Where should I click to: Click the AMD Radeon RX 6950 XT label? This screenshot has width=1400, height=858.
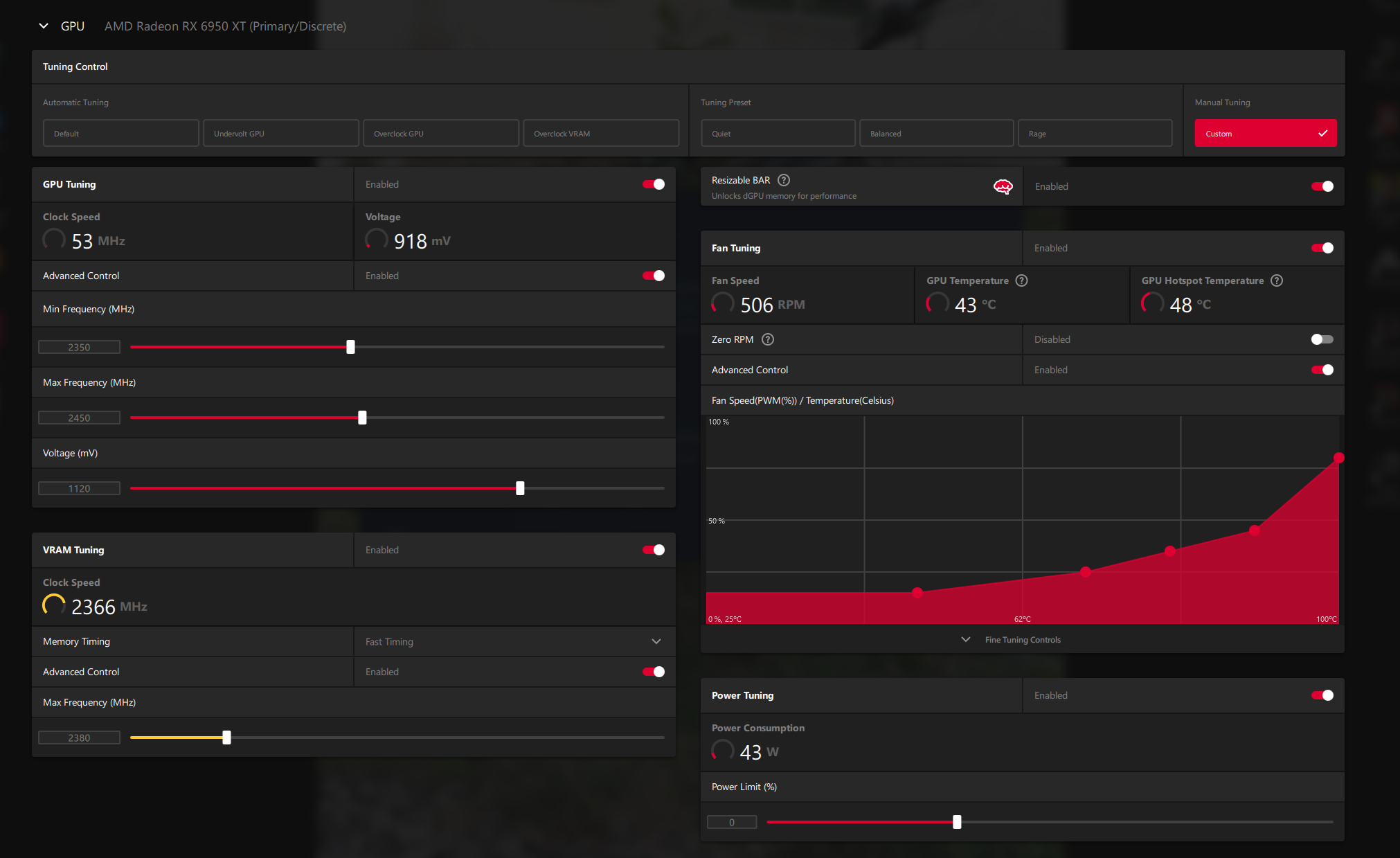225,26
